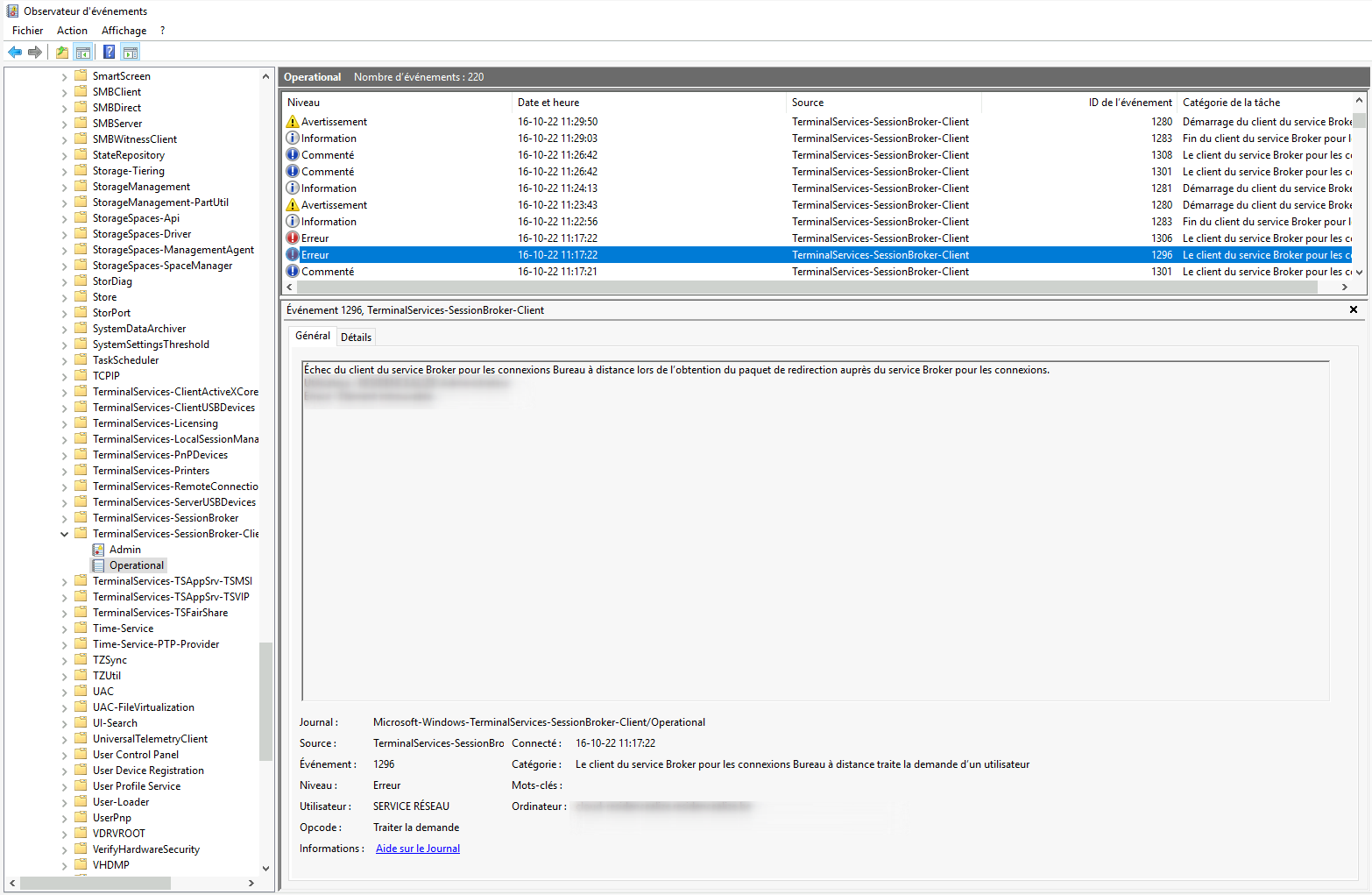Click the tree pane vertical scrollbar thumb
This screenshot has height=895, width=1372.
265,701
